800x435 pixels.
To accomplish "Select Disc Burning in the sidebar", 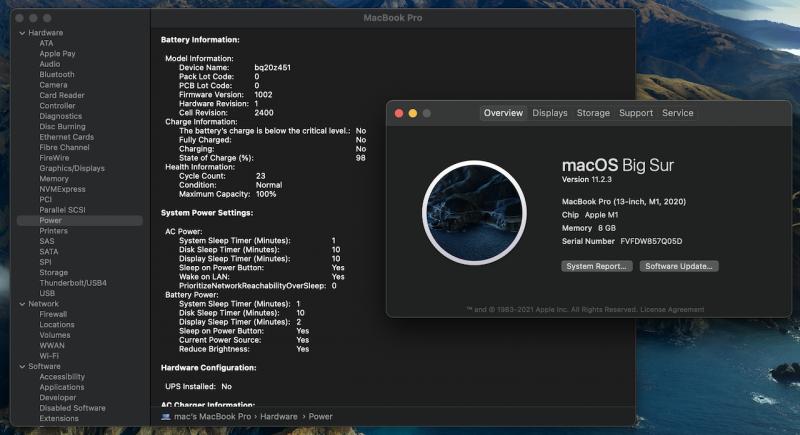I will coord(62,126).
